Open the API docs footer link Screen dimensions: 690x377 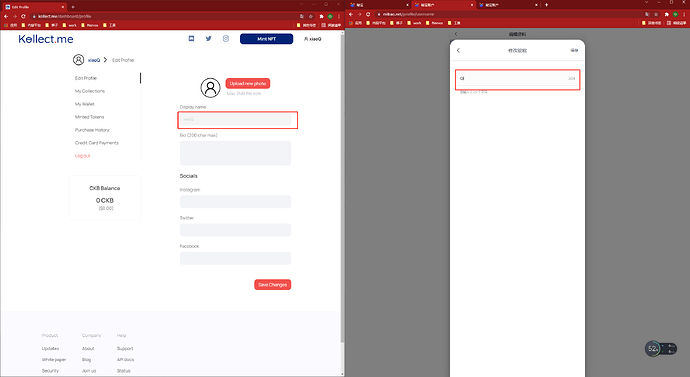point(125,359)
